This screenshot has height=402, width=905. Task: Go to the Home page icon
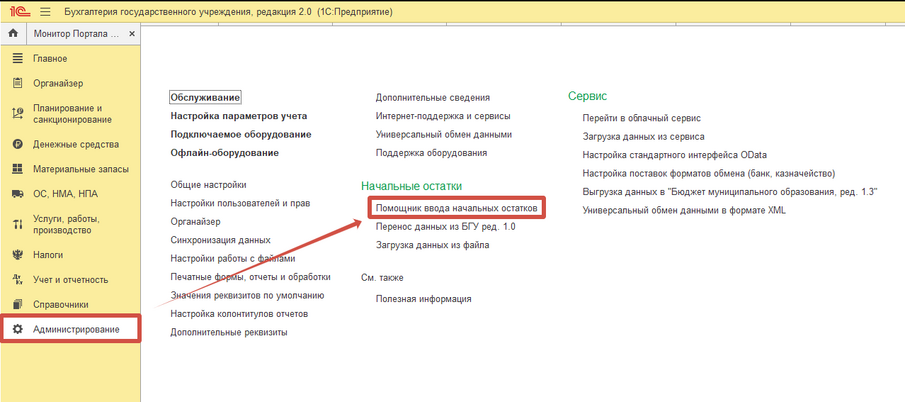point(13,34)
